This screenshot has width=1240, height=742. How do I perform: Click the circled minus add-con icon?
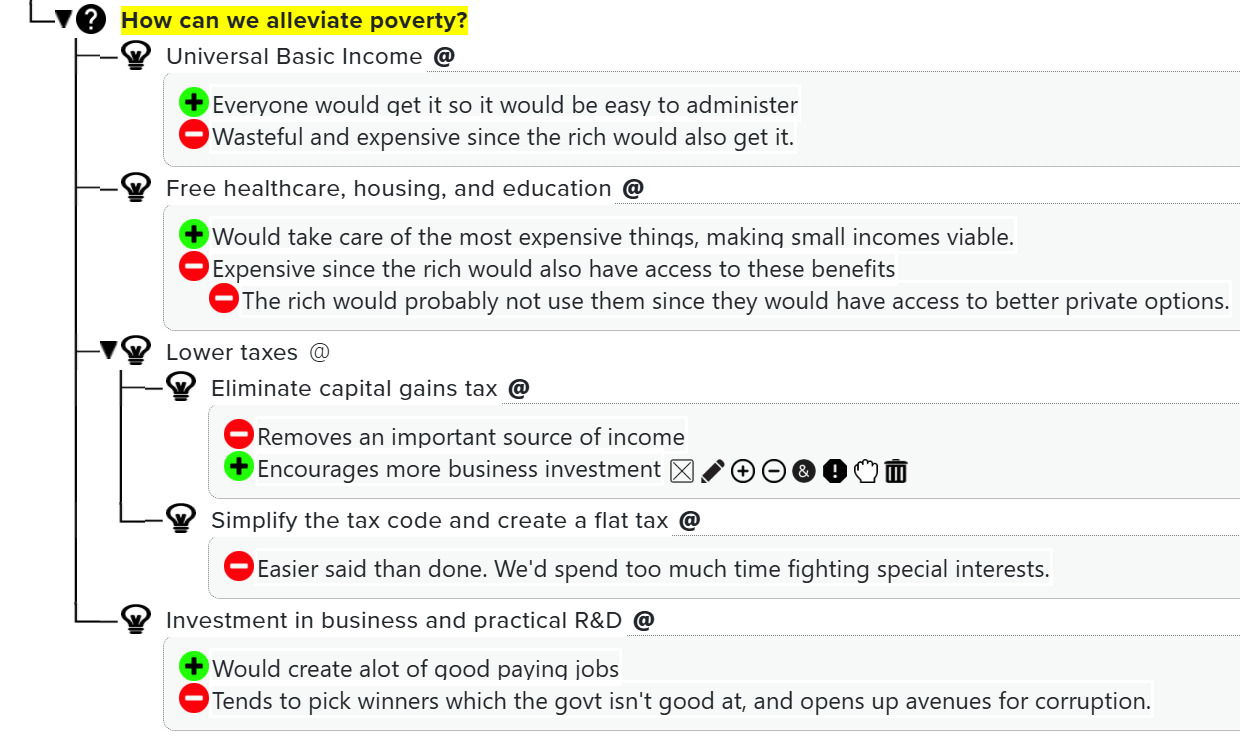pos(773,471)
